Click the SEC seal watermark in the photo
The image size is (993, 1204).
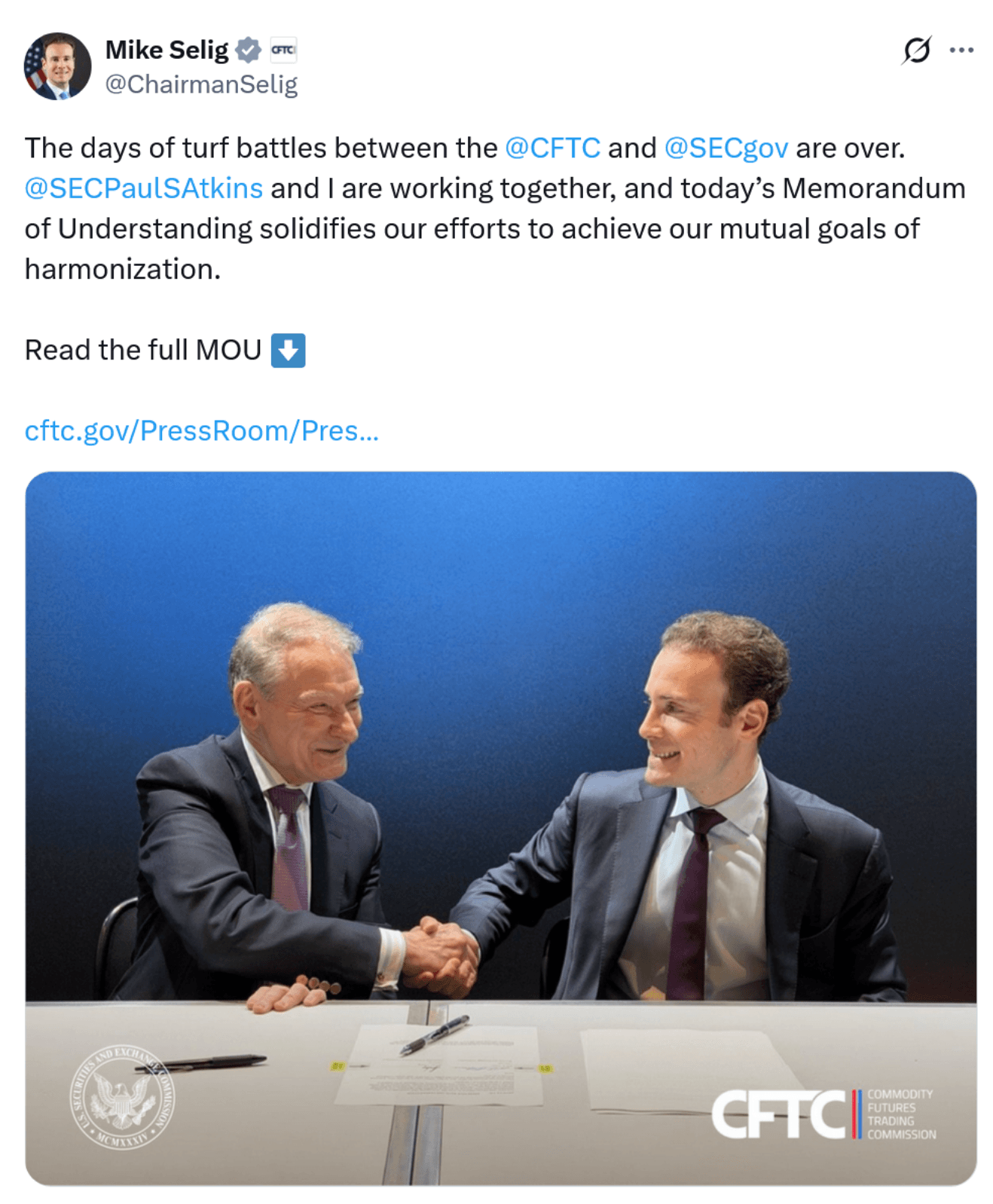tap(122, 1096)
